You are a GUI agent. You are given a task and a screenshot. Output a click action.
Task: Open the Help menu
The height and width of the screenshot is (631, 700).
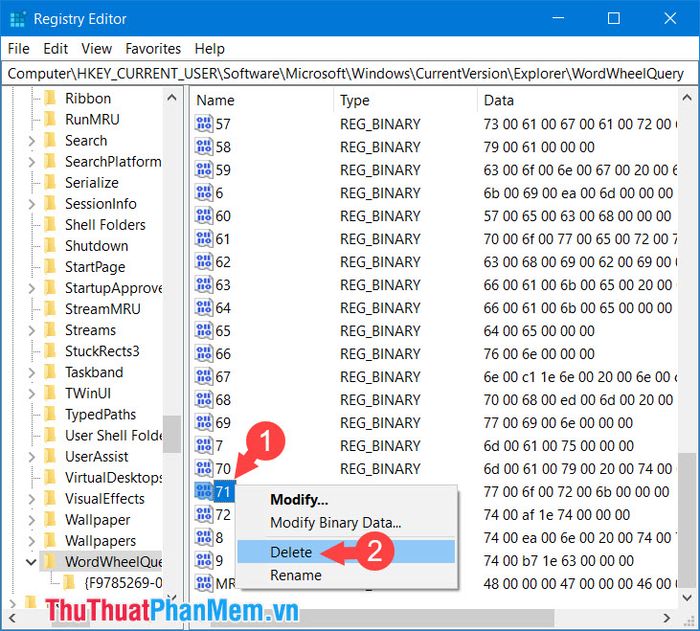tap(209, 48)
